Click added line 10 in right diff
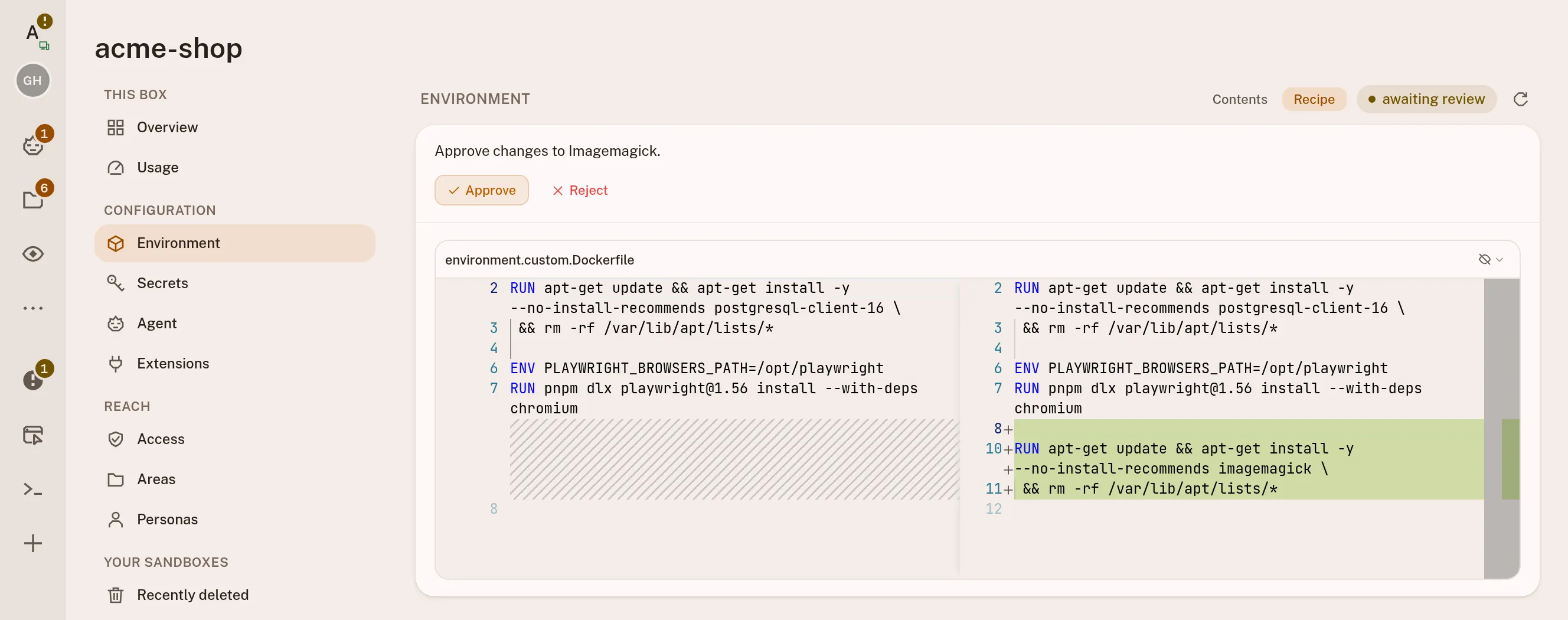 [1183, 449]
